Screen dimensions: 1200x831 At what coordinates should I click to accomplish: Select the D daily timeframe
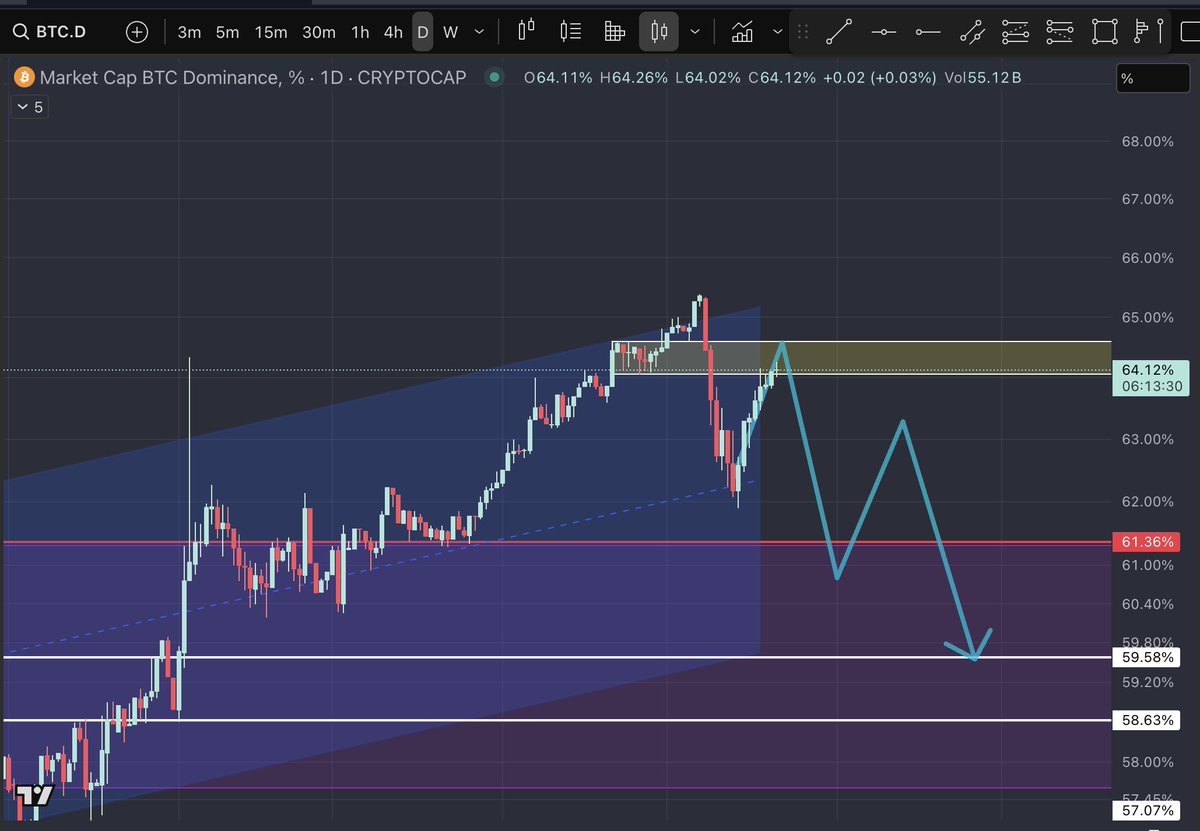pyautogui.click(x=422, y=32)
